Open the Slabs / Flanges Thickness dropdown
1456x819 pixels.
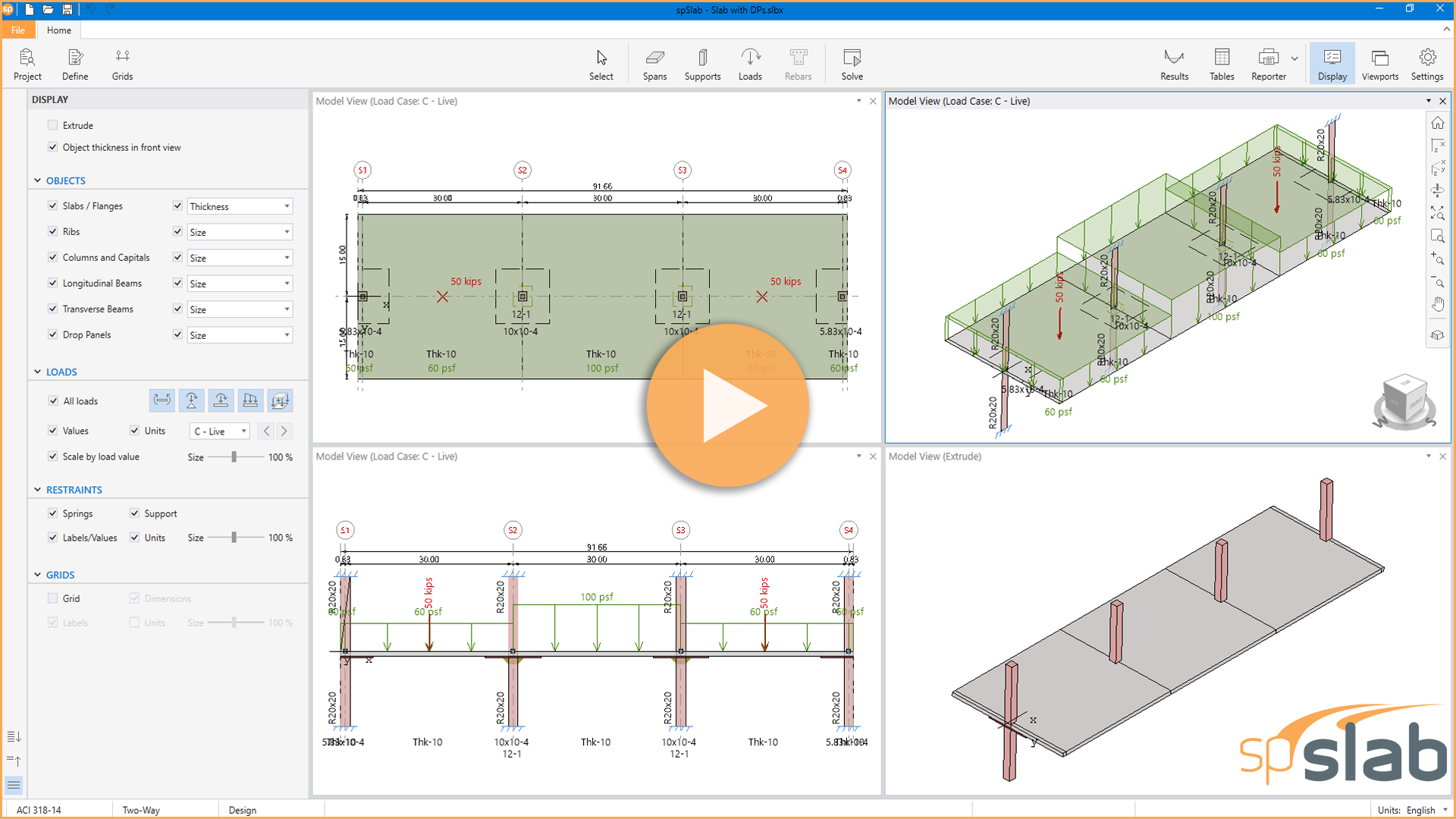coord(240,206)
